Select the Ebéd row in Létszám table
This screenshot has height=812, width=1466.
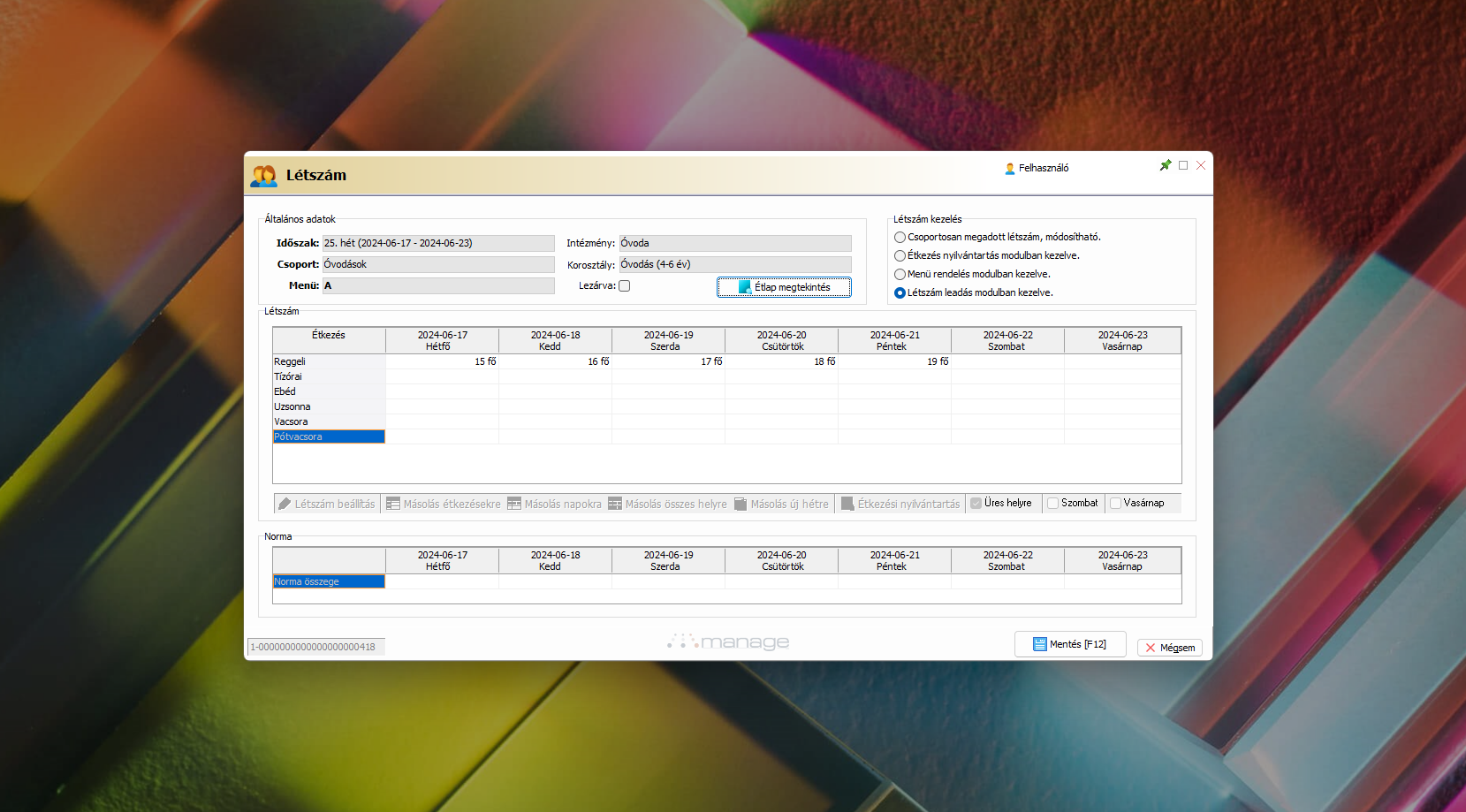pyautogui.click(x=328, y=391)
